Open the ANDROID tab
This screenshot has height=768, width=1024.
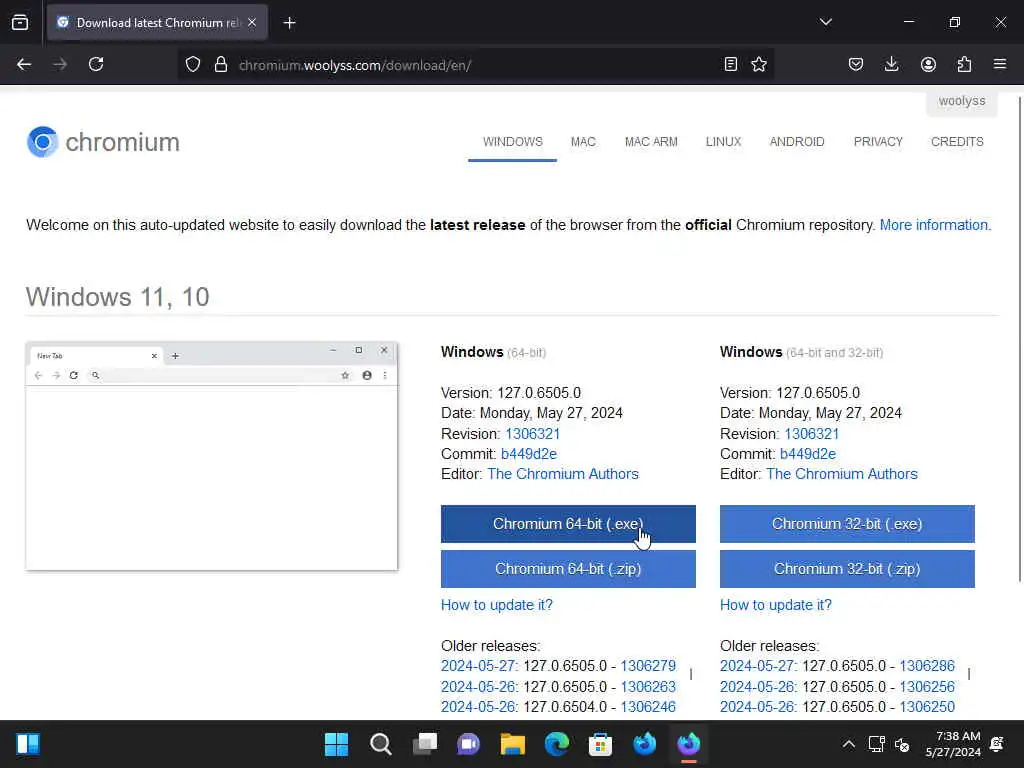click(797, 142)
